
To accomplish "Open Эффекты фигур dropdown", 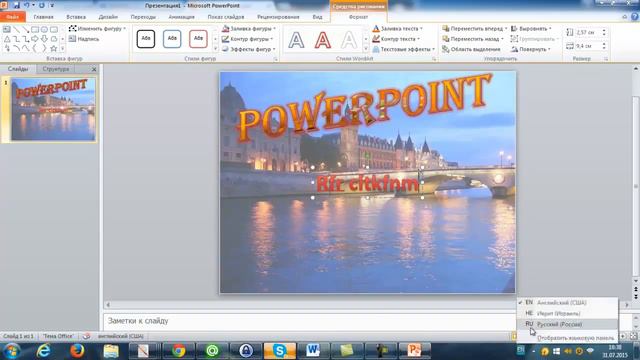I will tap(249, 49).
